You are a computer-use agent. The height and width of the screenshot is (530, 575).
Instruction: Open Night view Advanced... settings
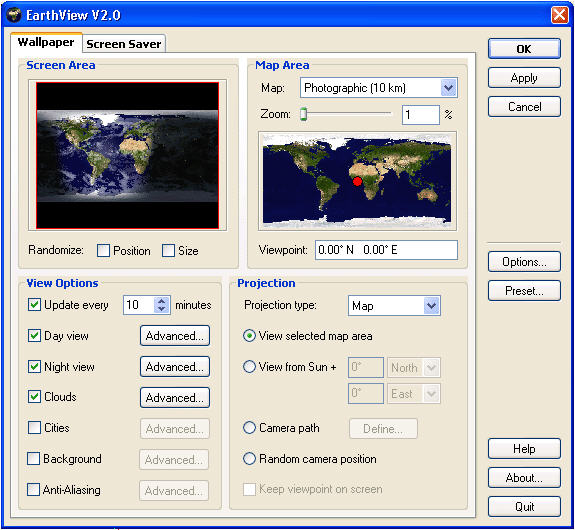[x=175, y=366]
